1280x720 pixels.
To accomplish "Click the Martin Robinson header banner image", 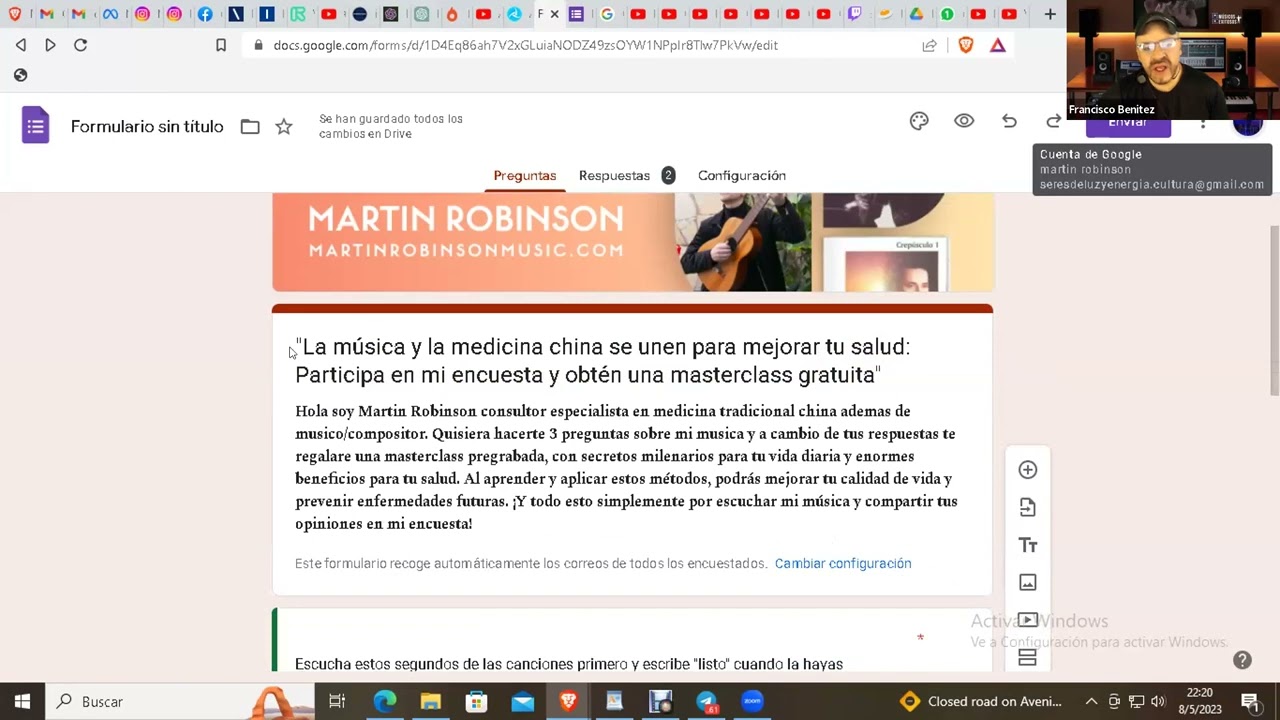I will tap(632, 242).
